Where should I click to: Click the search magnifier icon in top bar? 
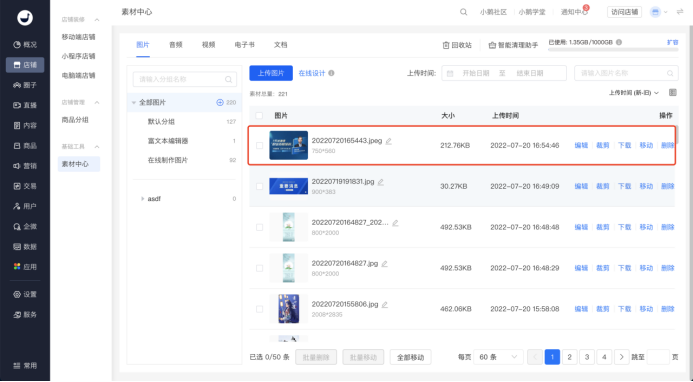[x=463, y=12]
